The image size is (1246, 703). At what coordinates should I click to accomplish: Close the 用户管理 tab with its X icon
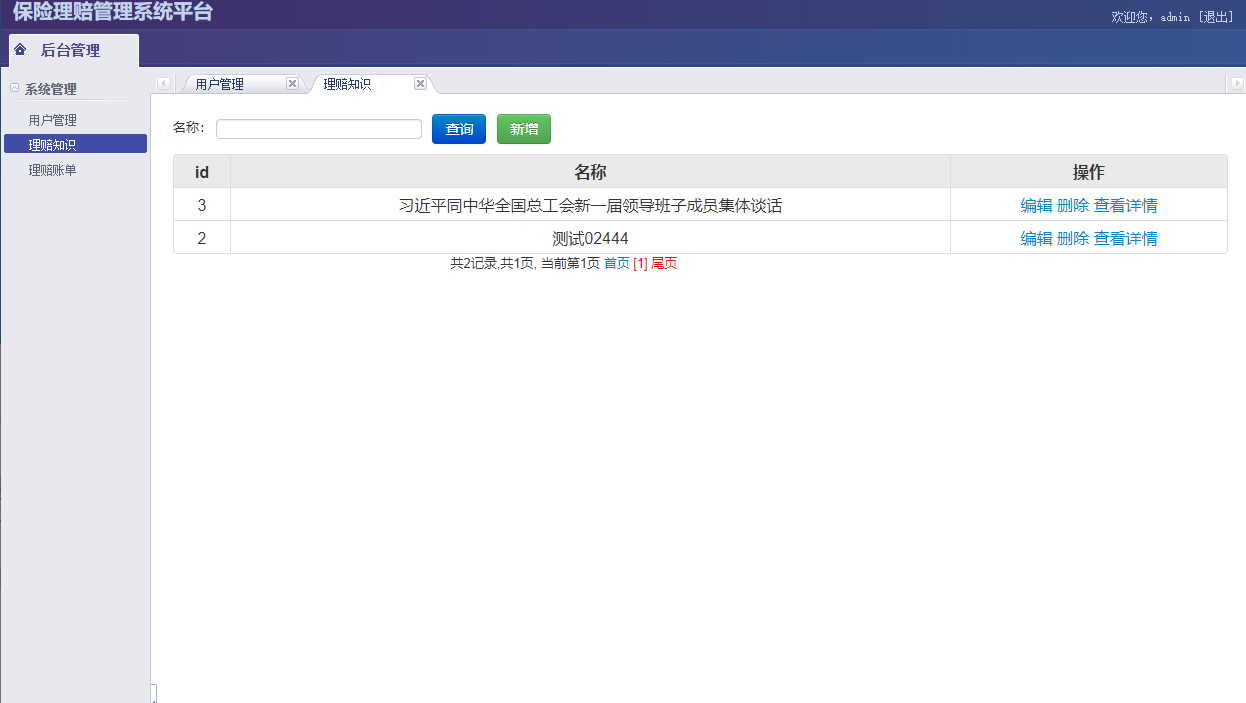click(x=292, y=83)
